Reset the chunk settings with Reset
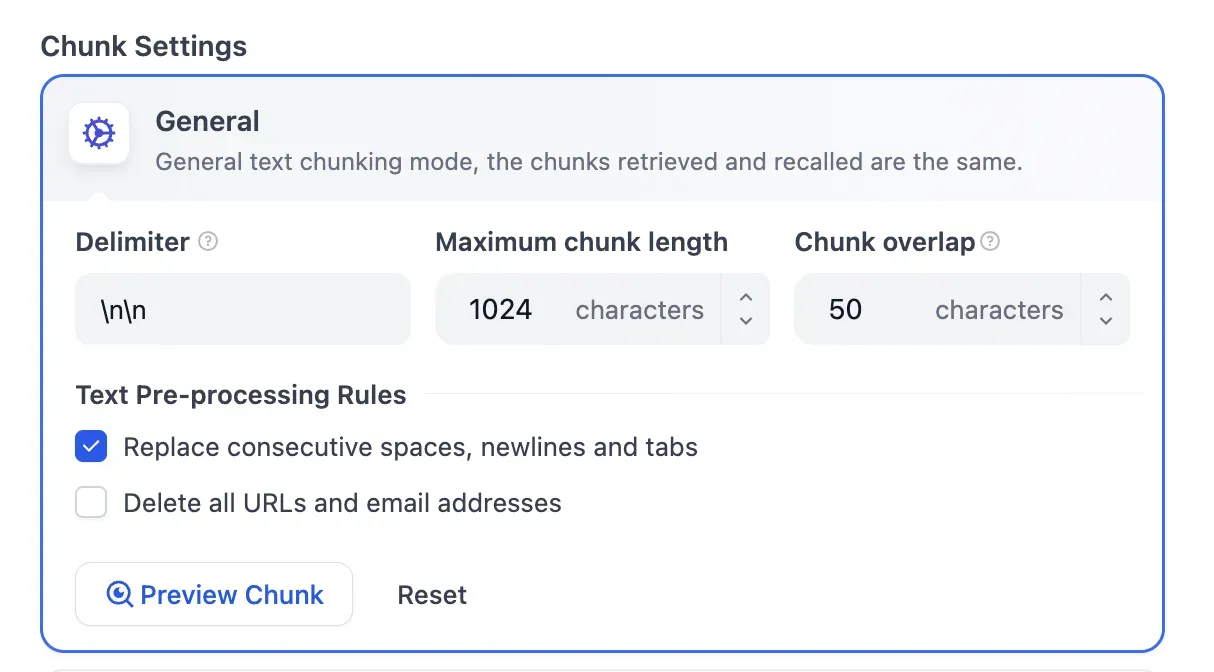Screen dimensions: 1214x672 432,594
